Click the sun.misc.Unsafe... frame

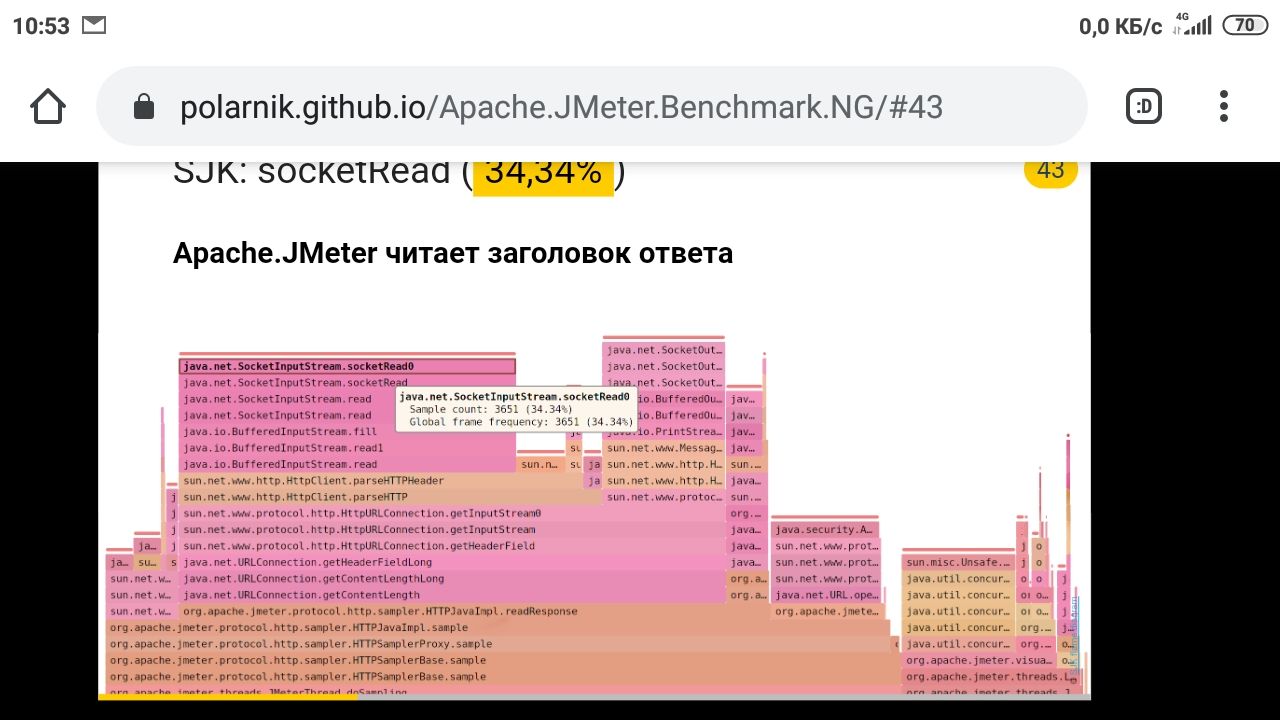[x=957, y=562]
